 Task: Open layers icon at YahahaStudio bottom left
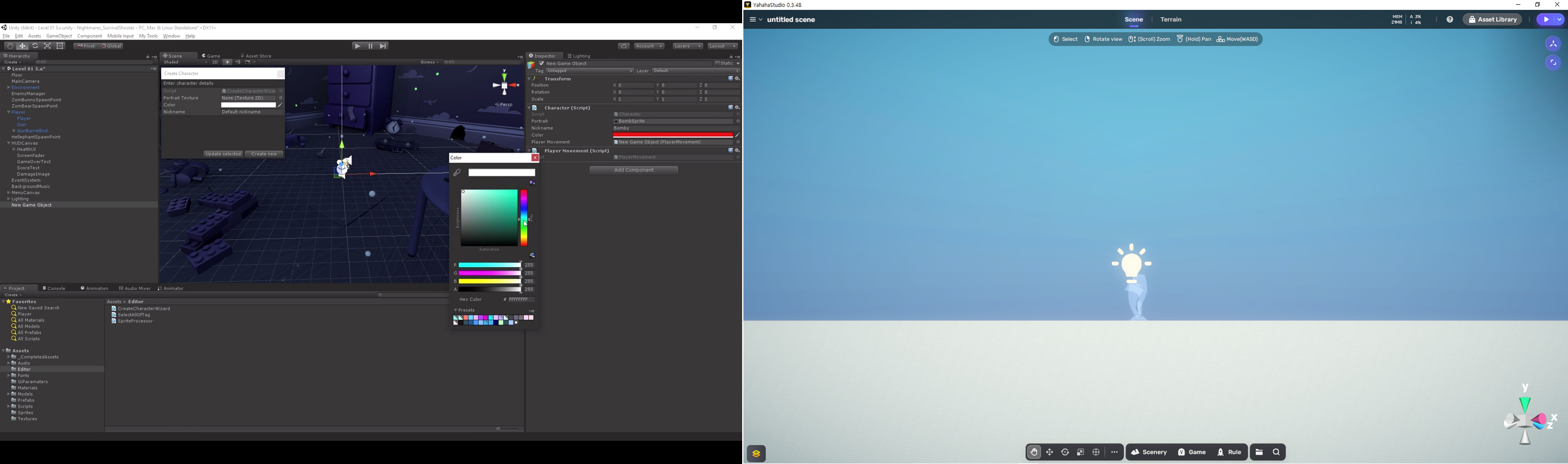[x=757, y=454]
